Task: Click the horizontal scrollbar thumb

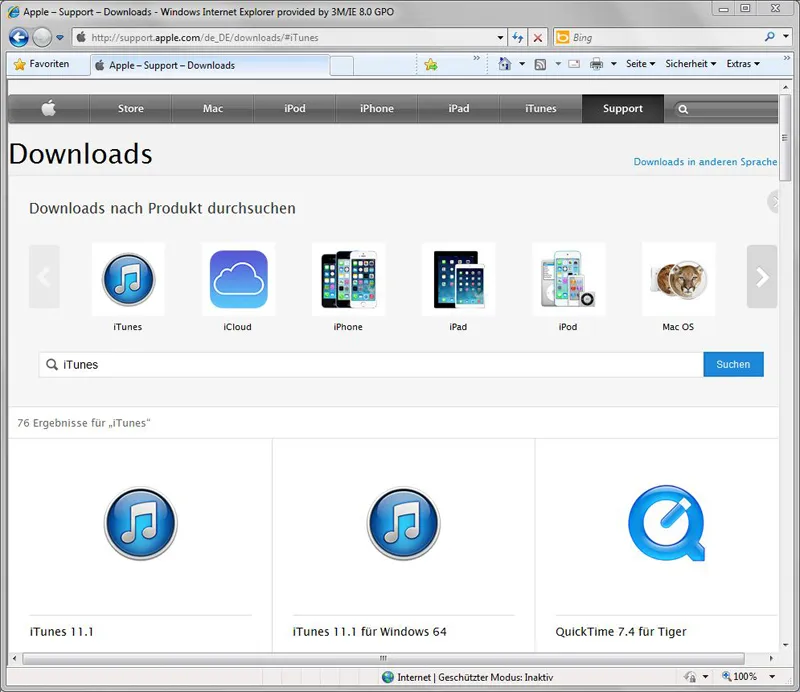Action: click(383, 658)
